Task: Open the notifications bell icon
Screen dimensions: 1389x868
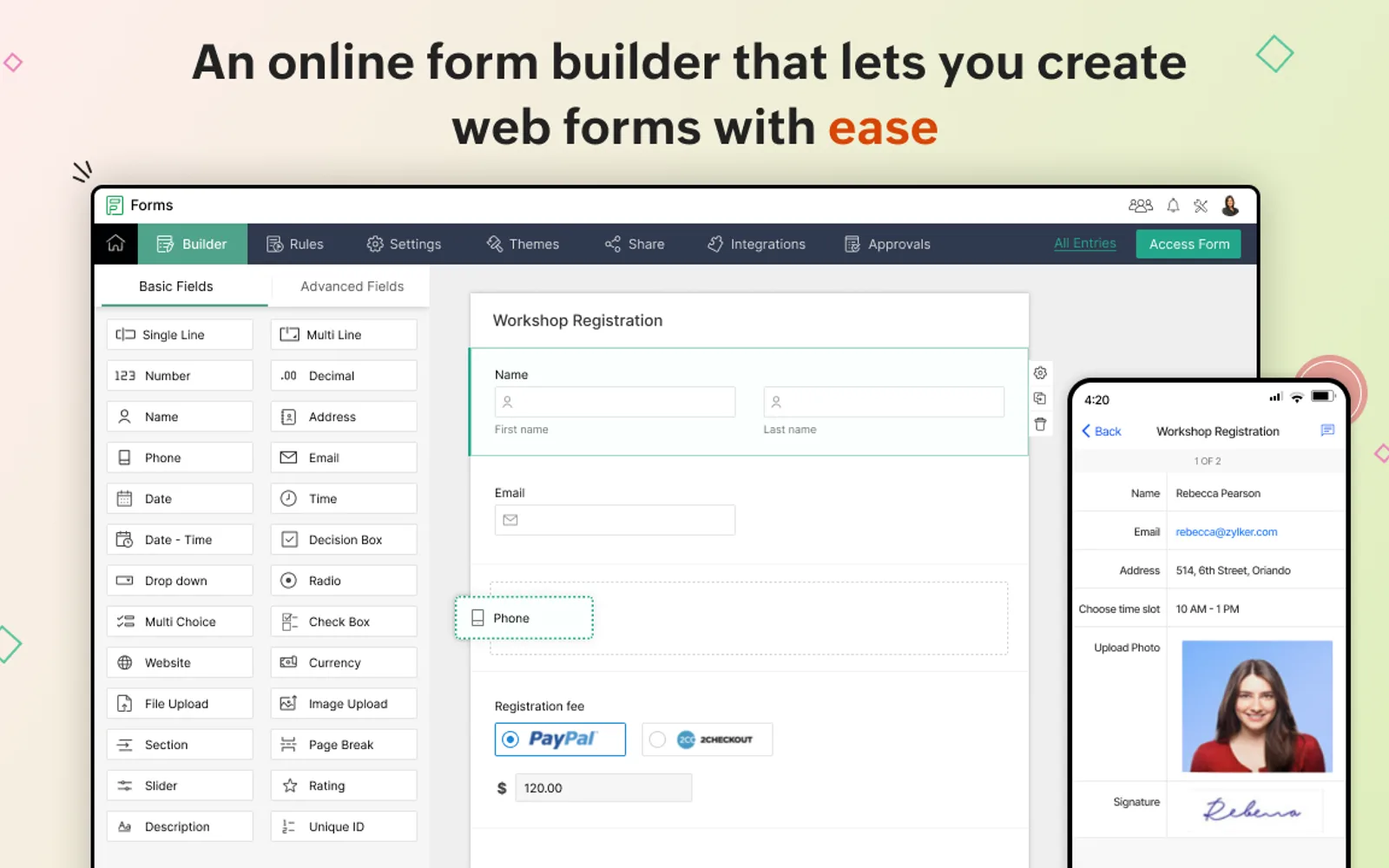Action: click(1173, 206)
